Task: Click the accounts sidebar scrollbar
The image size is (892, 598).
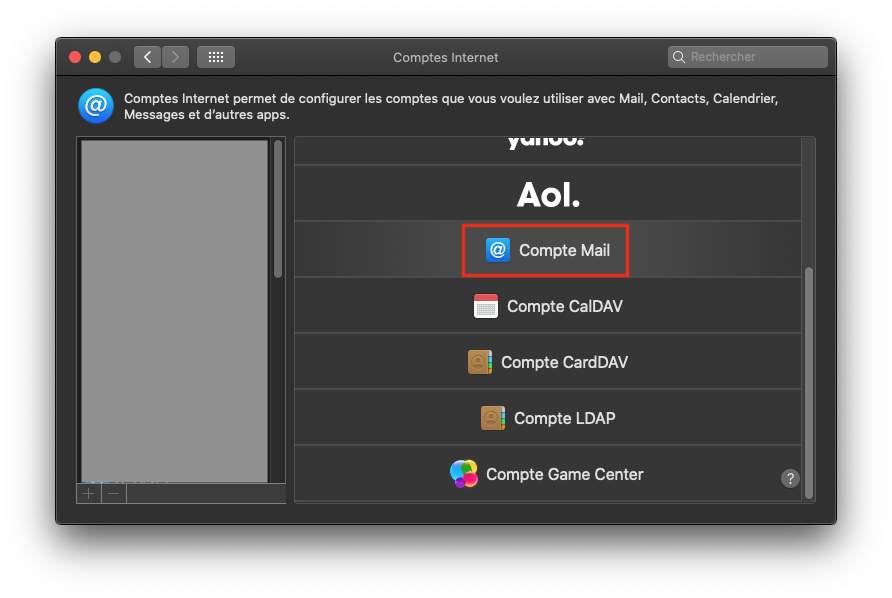Action: pos(278,210)
